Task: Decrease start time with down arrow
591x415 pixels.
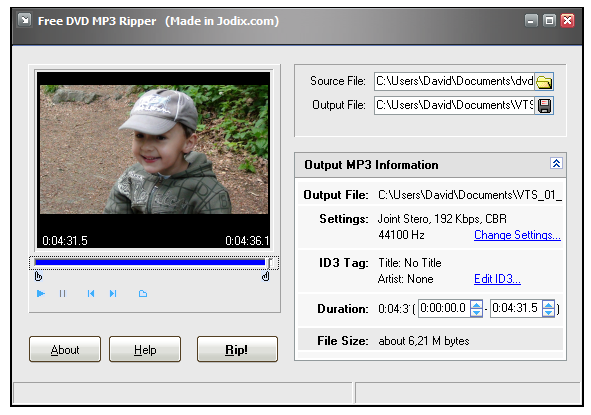Action: click(476, 313)
